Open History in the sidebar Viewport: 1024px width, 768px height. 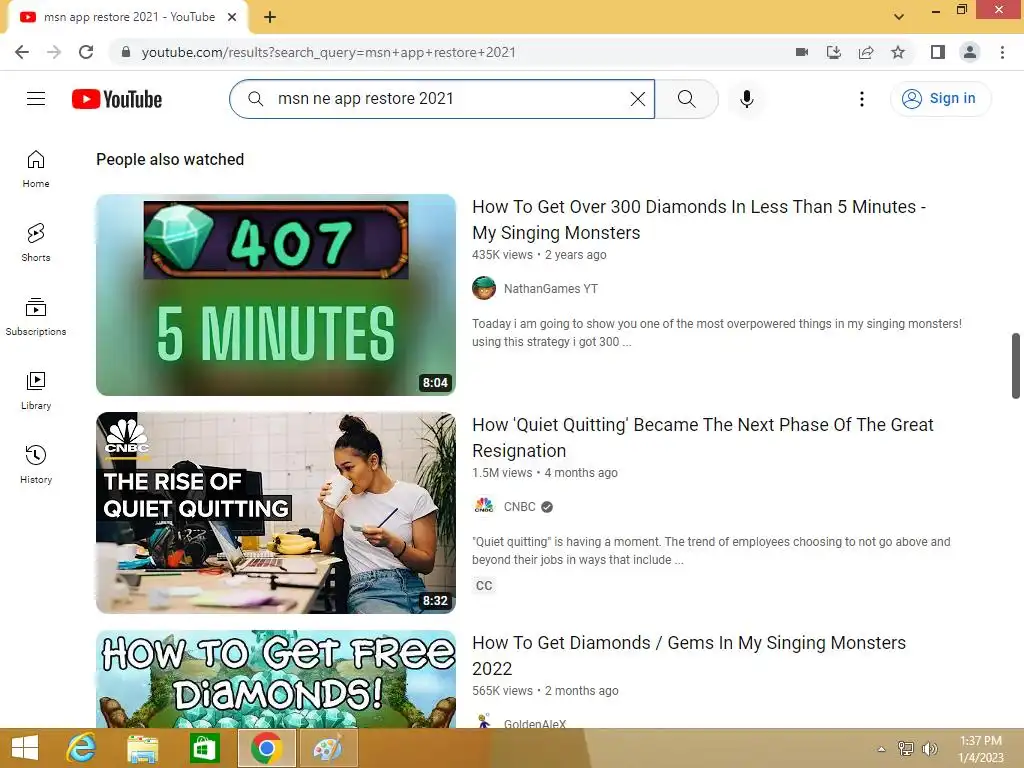pyautogui.click(x=36, y=464)
